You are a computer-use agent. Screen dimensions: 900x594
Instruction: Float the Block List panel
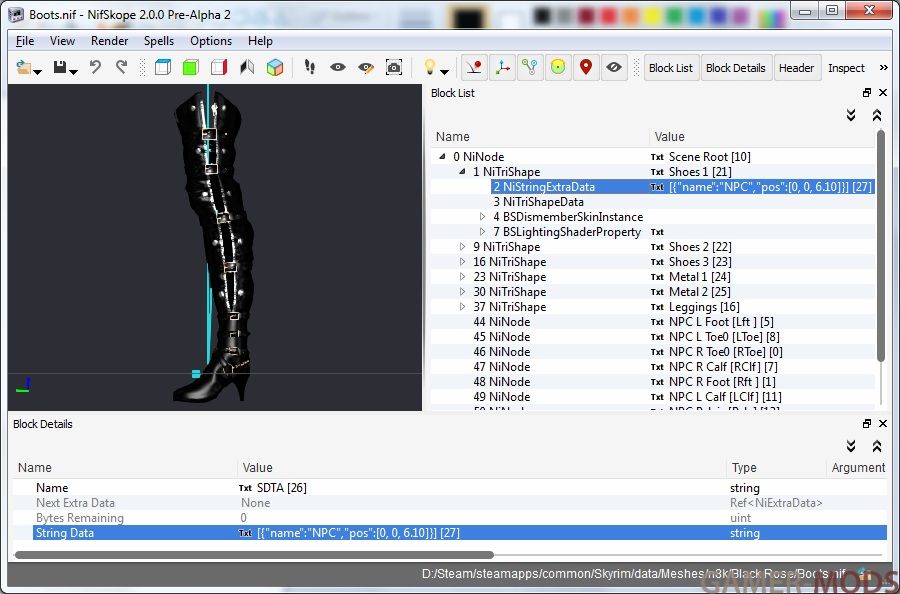867,93
